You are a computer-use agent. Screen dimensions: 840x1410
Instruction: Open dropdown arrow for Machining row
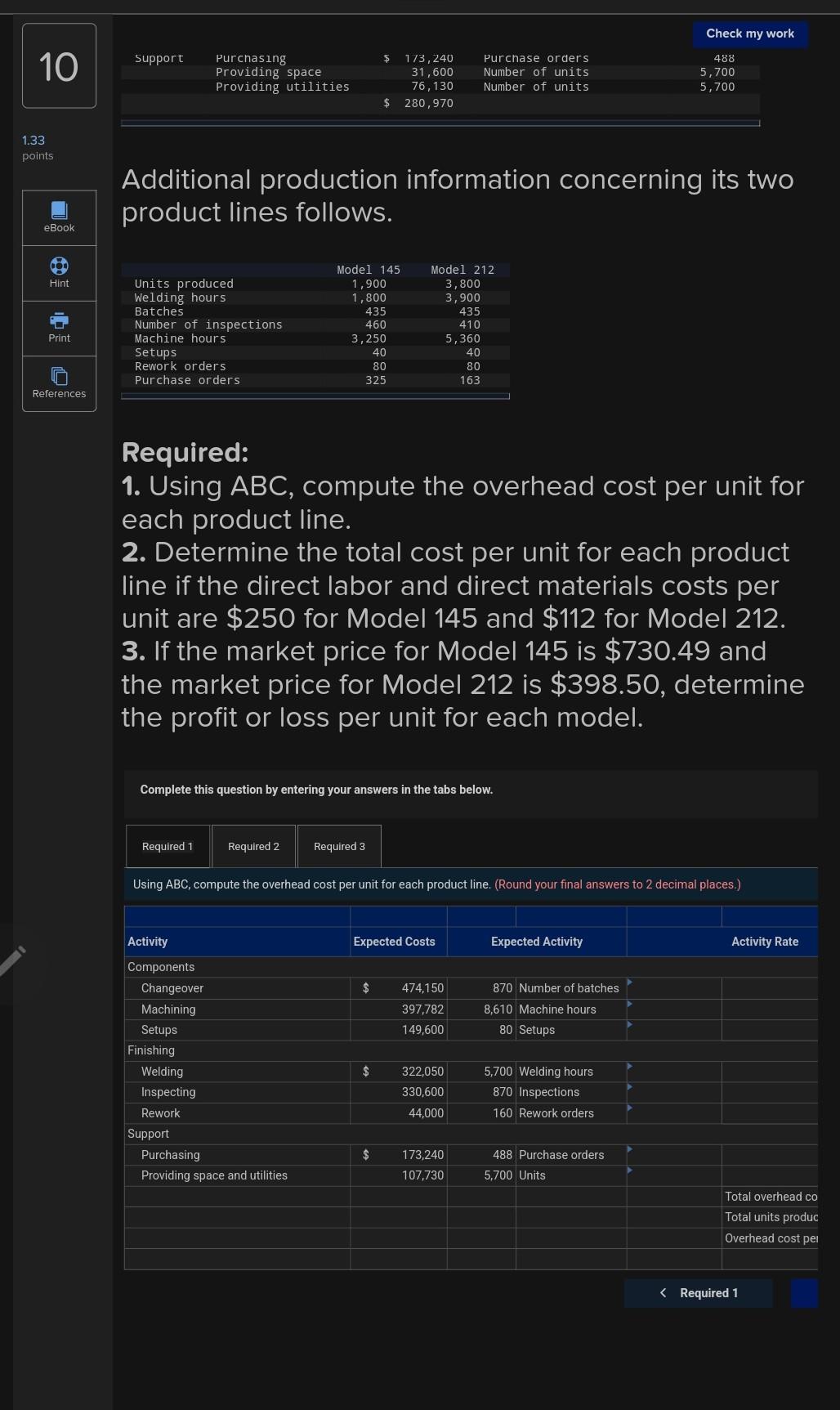tap(630, 1004)
